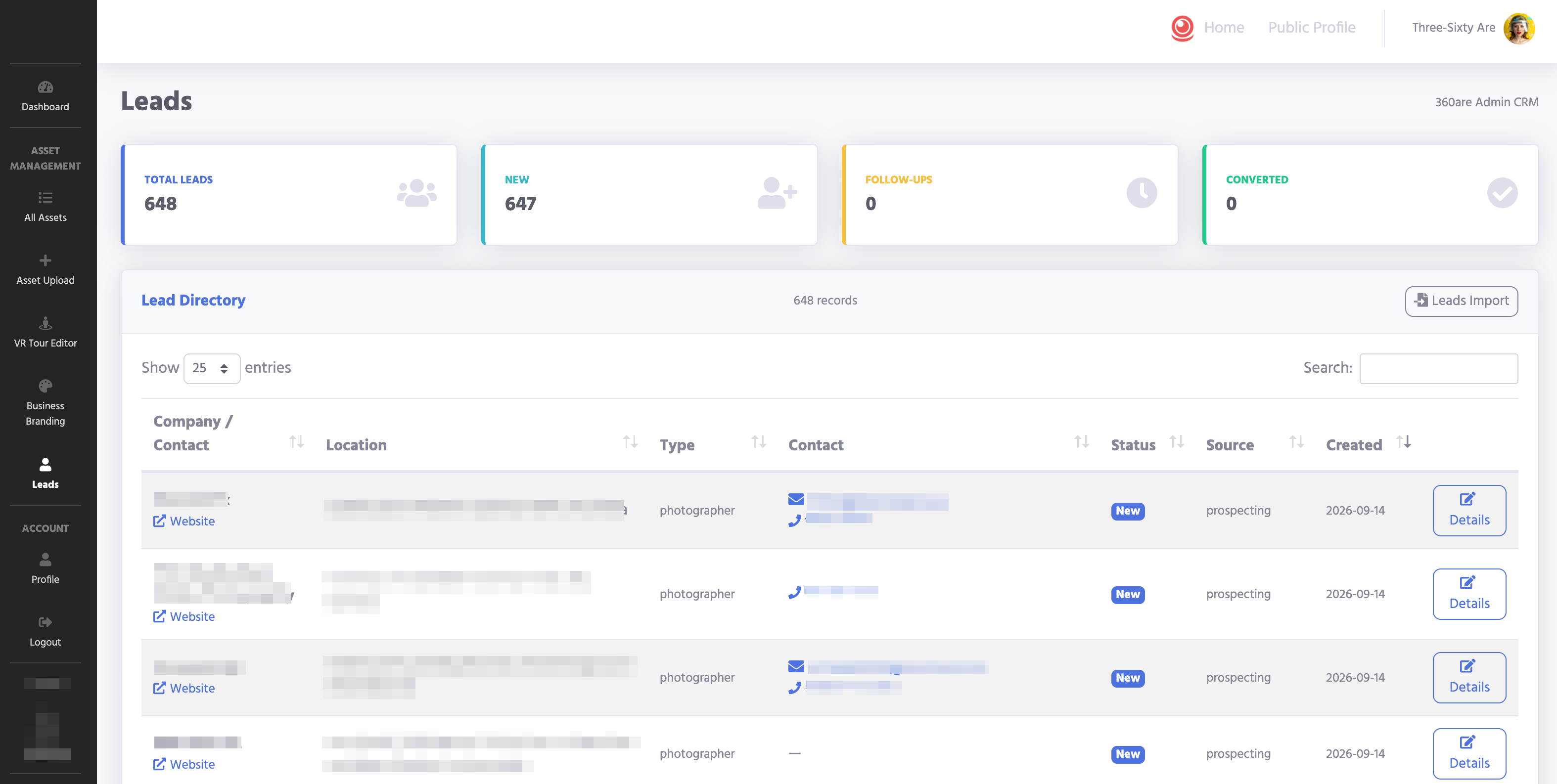Go to the Home menu item
This screenshot has width=1557, height=784.
(x=1224, y=28)
